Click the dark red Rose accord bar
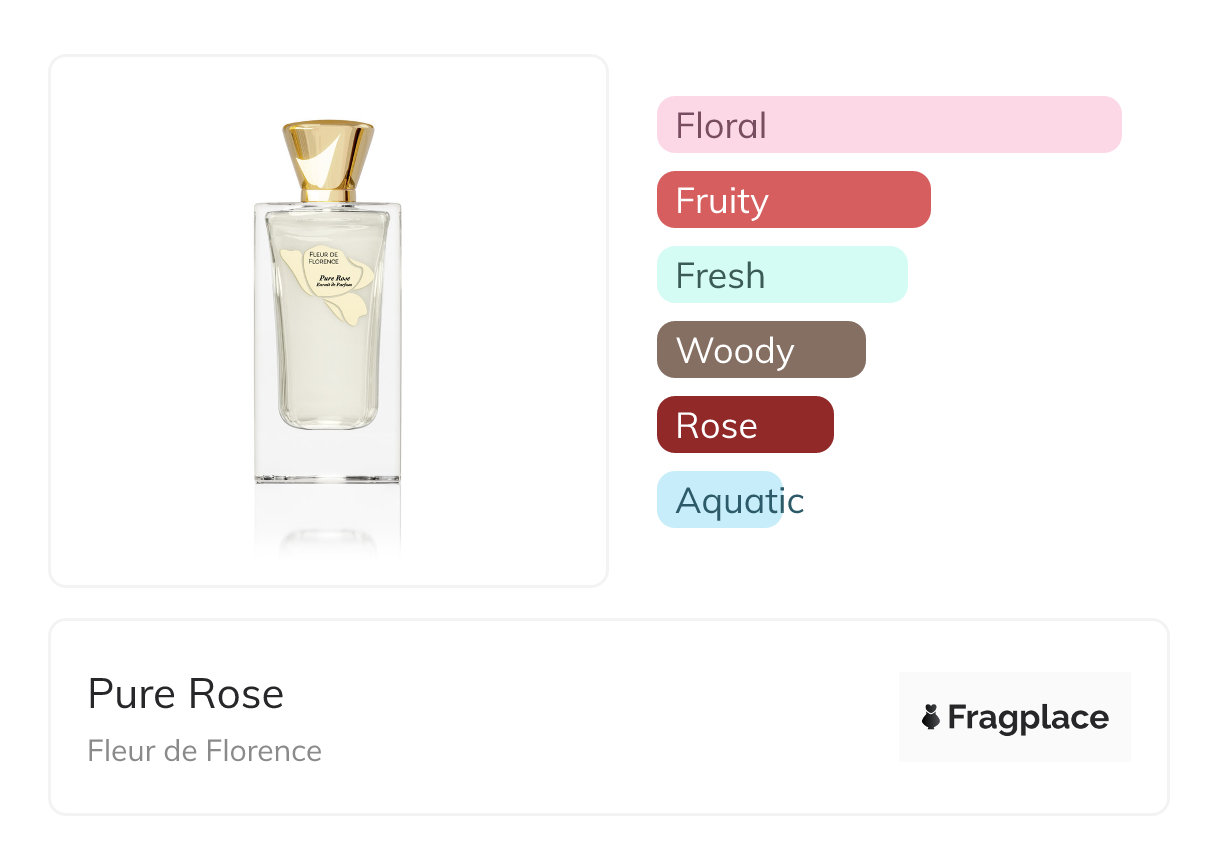Image resolution: width=1218 pixels, height=864 pixels. point(744,425)
